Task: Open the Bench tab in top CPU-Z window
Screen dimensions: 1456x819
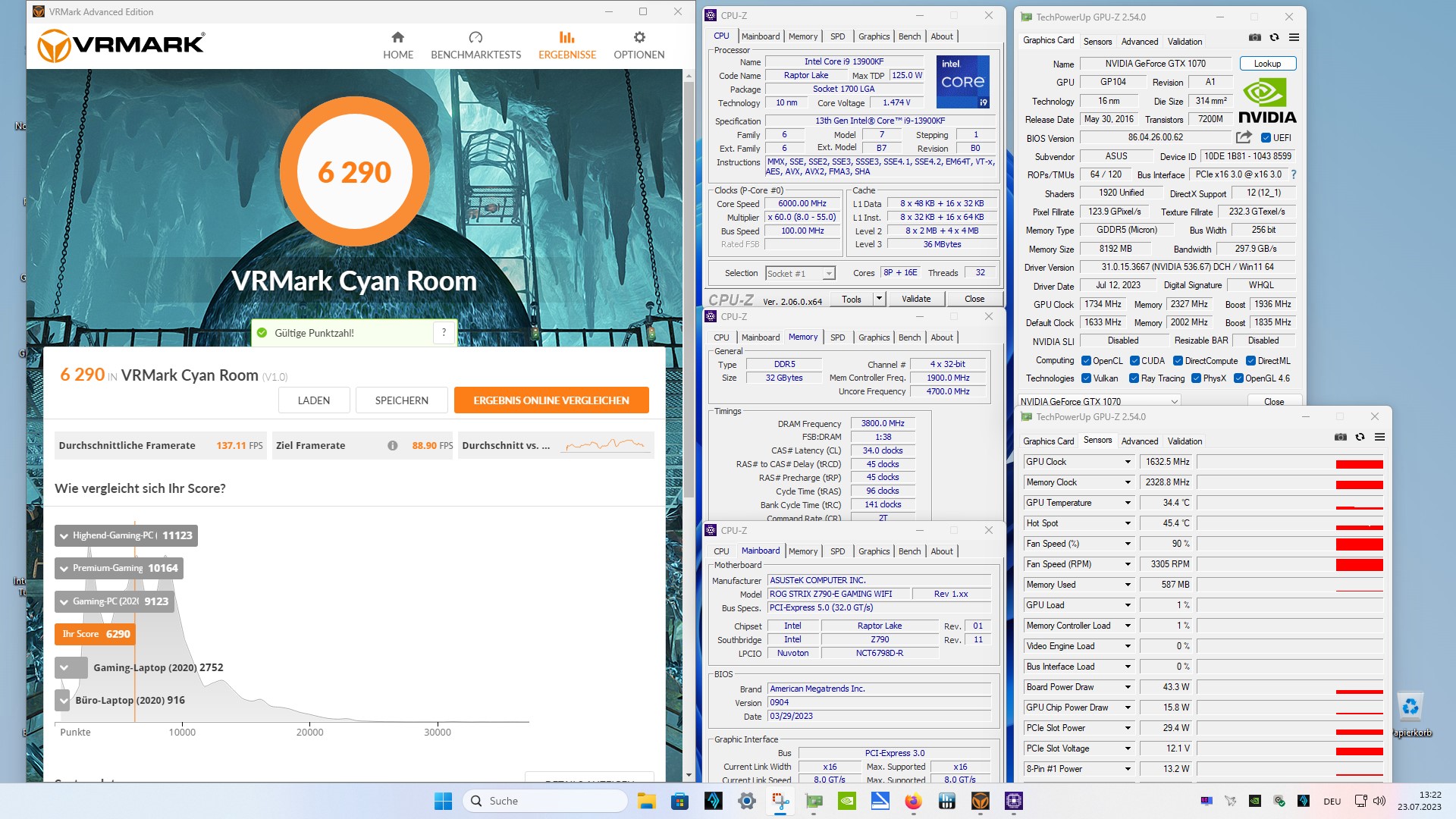Action: pyautogui.click(x=909, y=36)
